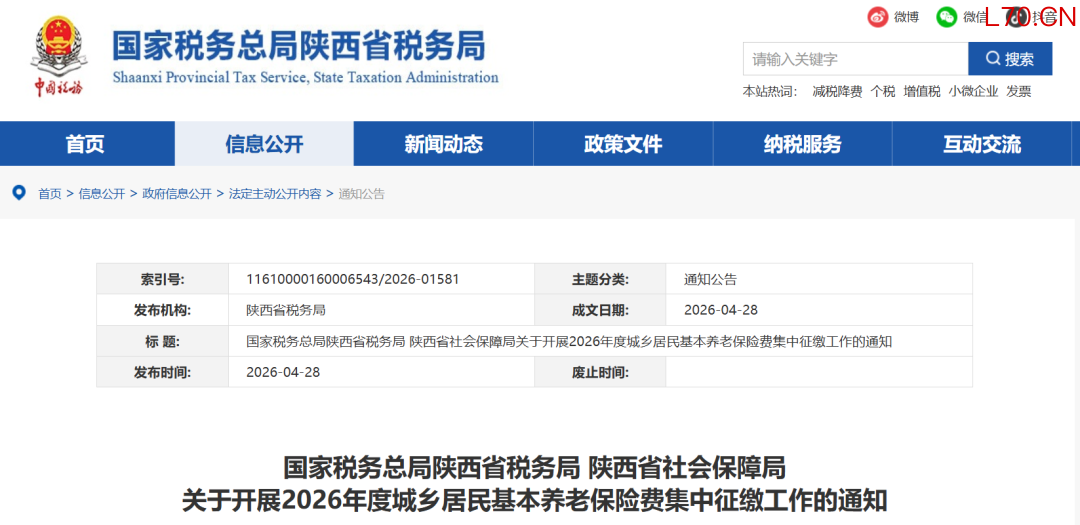The height and width of the screenshot is (525, 1080).
Task: Click the location pin breadcrumb icon
Action: (x=19, y=193)
